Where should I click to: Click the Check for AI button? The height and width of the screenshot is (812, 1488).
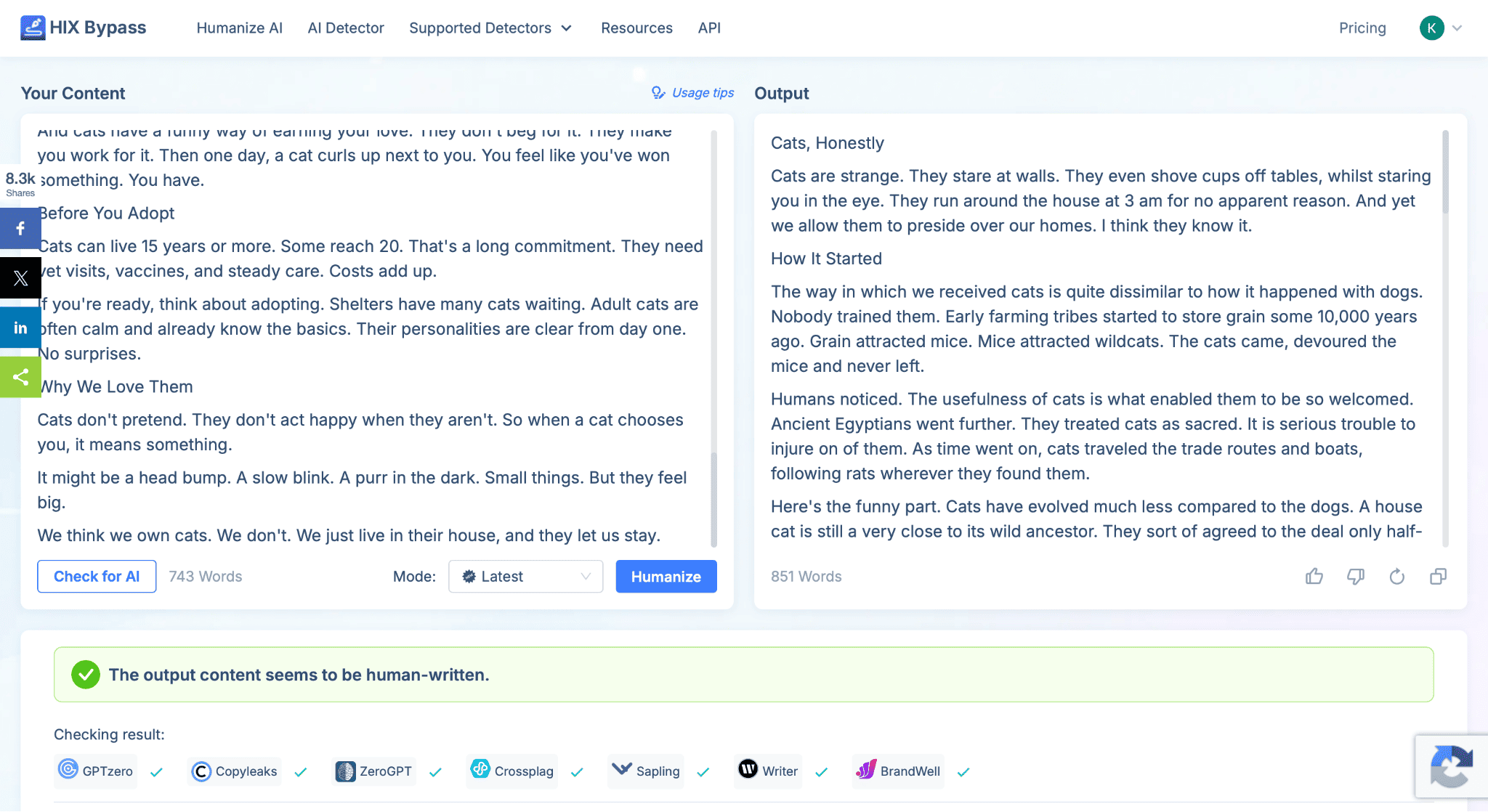tap(97, 576)
